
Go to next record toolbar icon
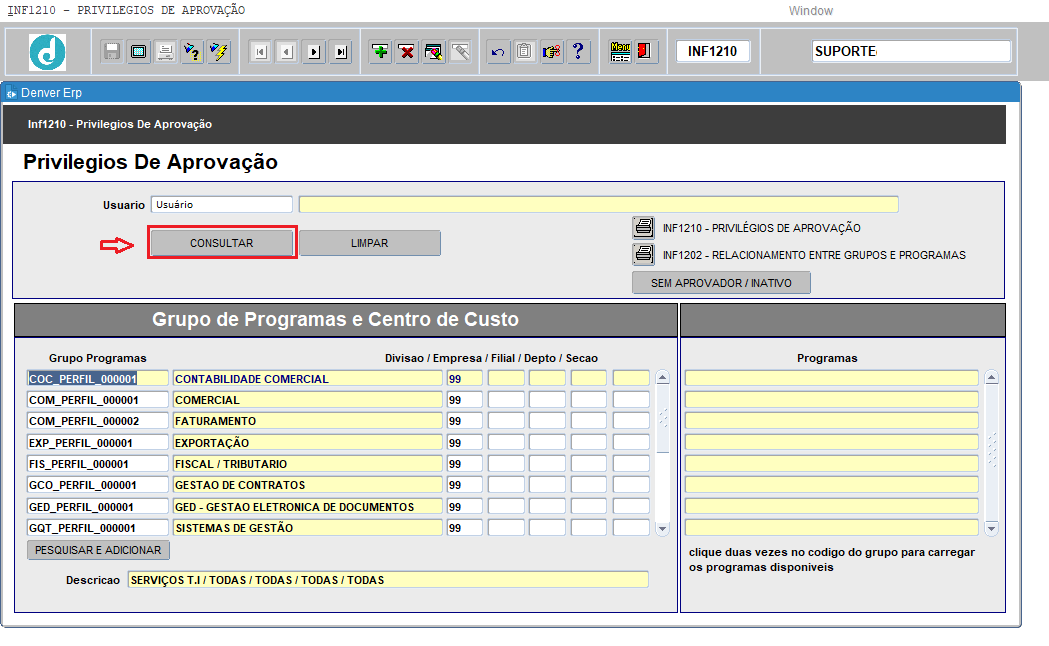pos(314,51)
